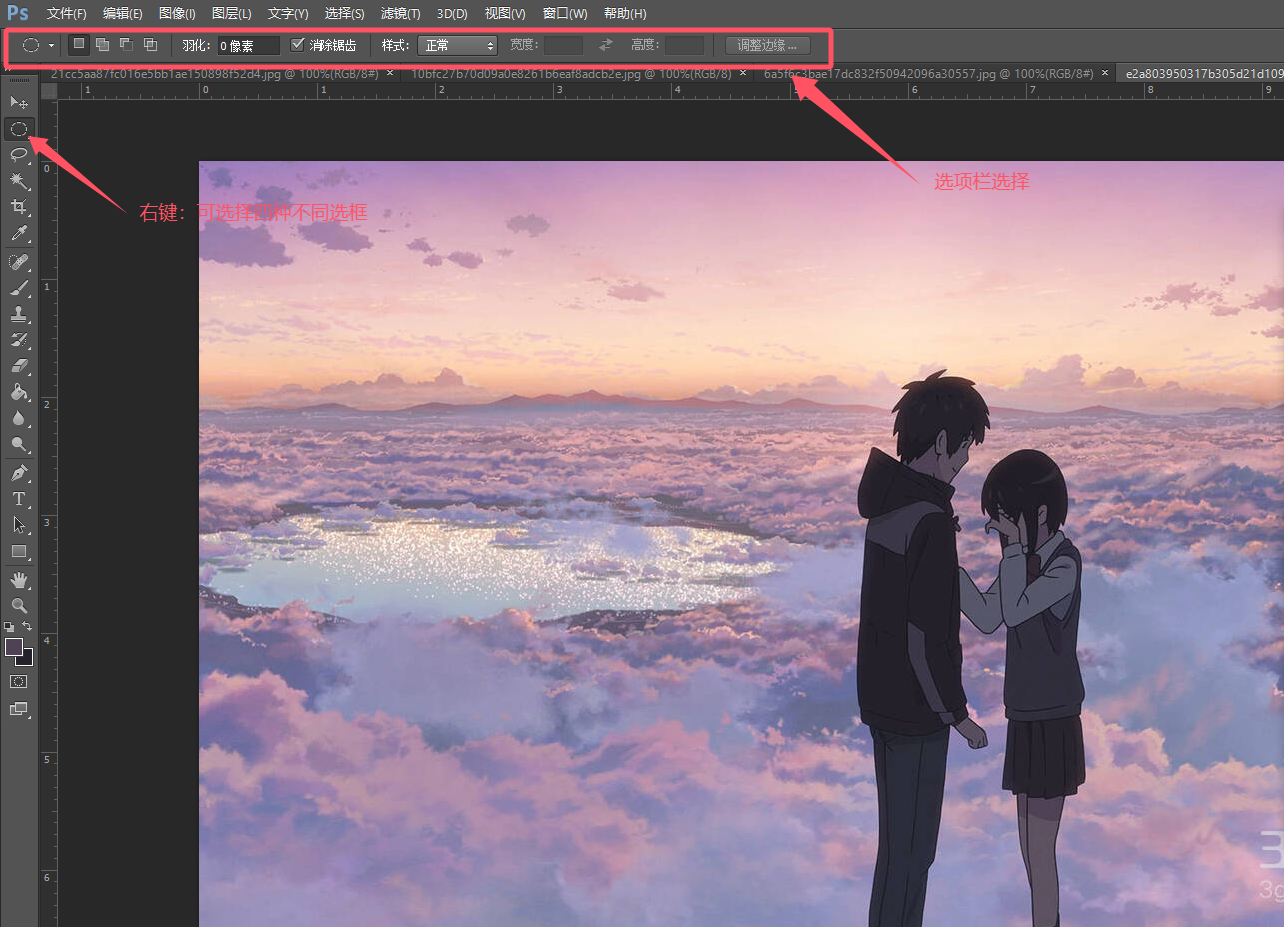This screenshot has width=1284, height=927.
Task: Open the 文件(F) menu
Action: pos(67,14)
